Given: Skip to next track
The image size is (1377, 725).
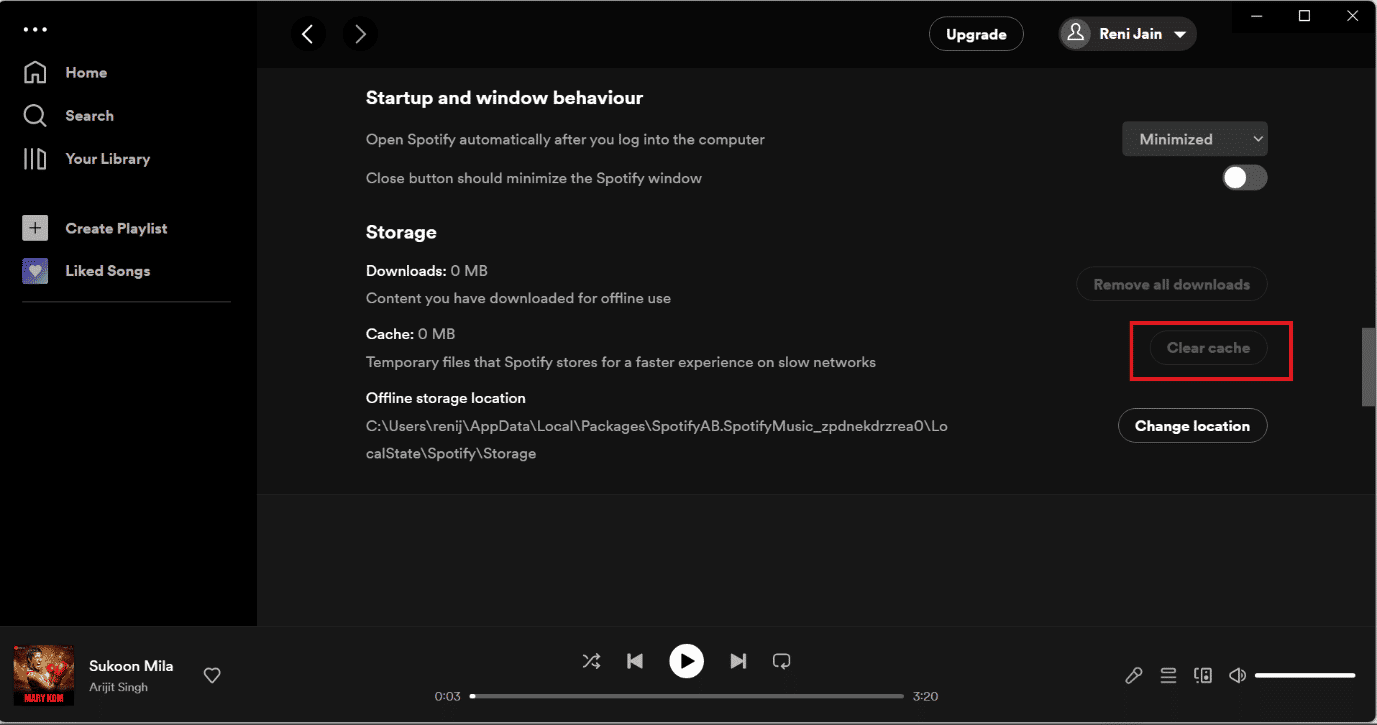Looking at the screenshot, I should pyautogui.click(x=738, y=661).
